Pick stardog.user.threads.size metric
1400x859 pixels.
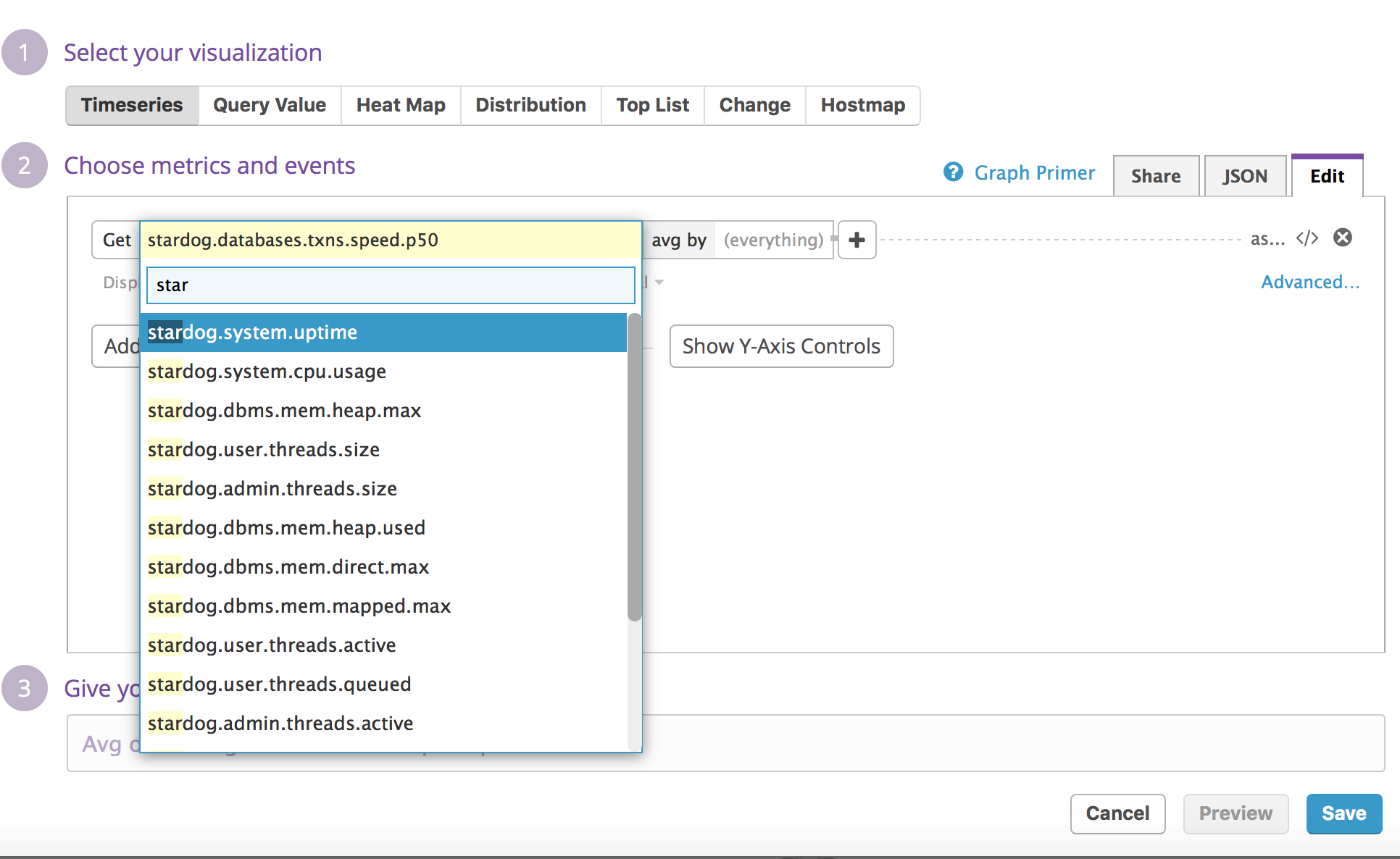(x=383, y=450)
